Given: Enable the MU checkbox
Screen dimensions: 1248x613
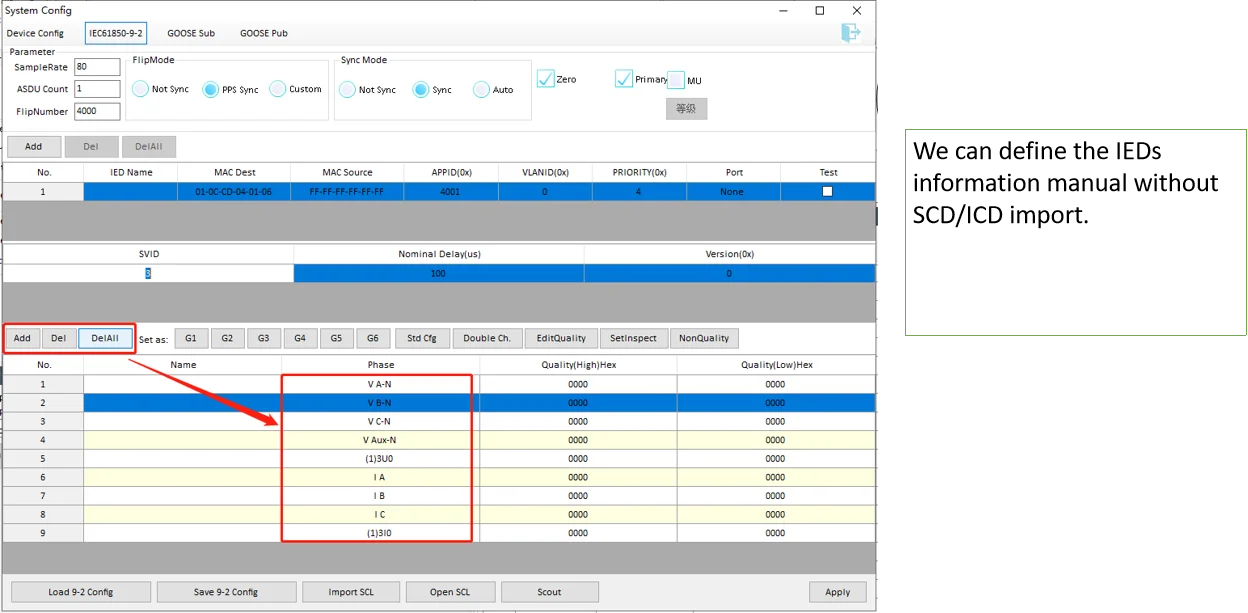Looking at the screenshot, I should tap(676, 80).
